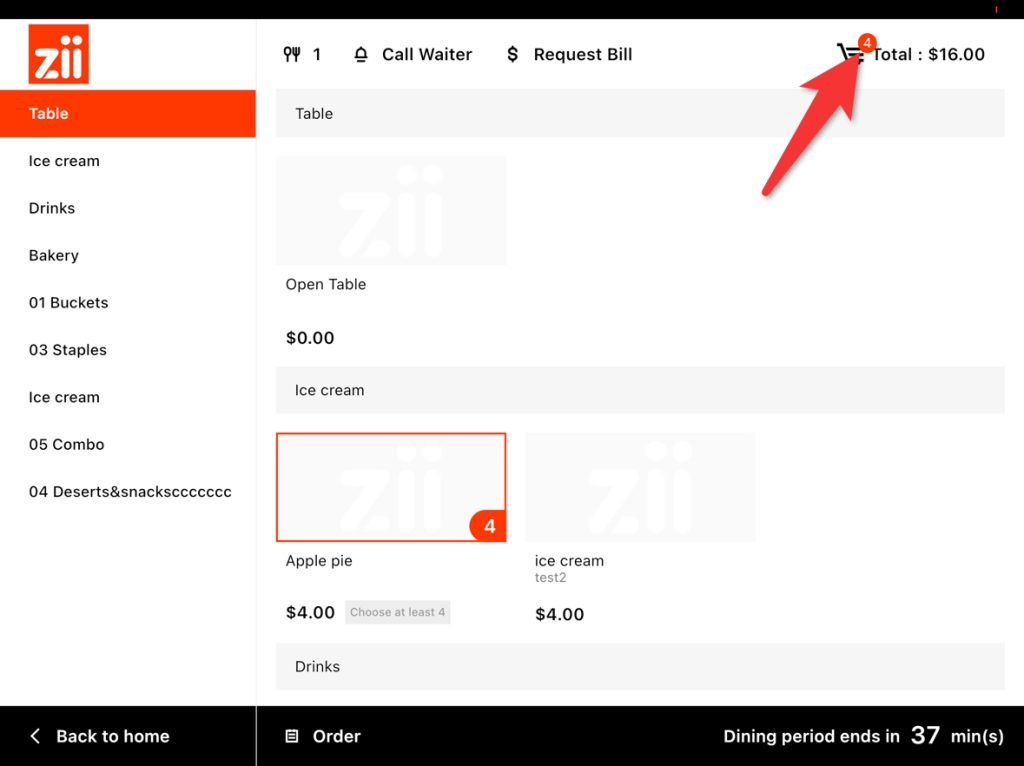Open the 04 Deserts&snacks category
This screenshot has width=1024, height=766.
click(129, 491)
